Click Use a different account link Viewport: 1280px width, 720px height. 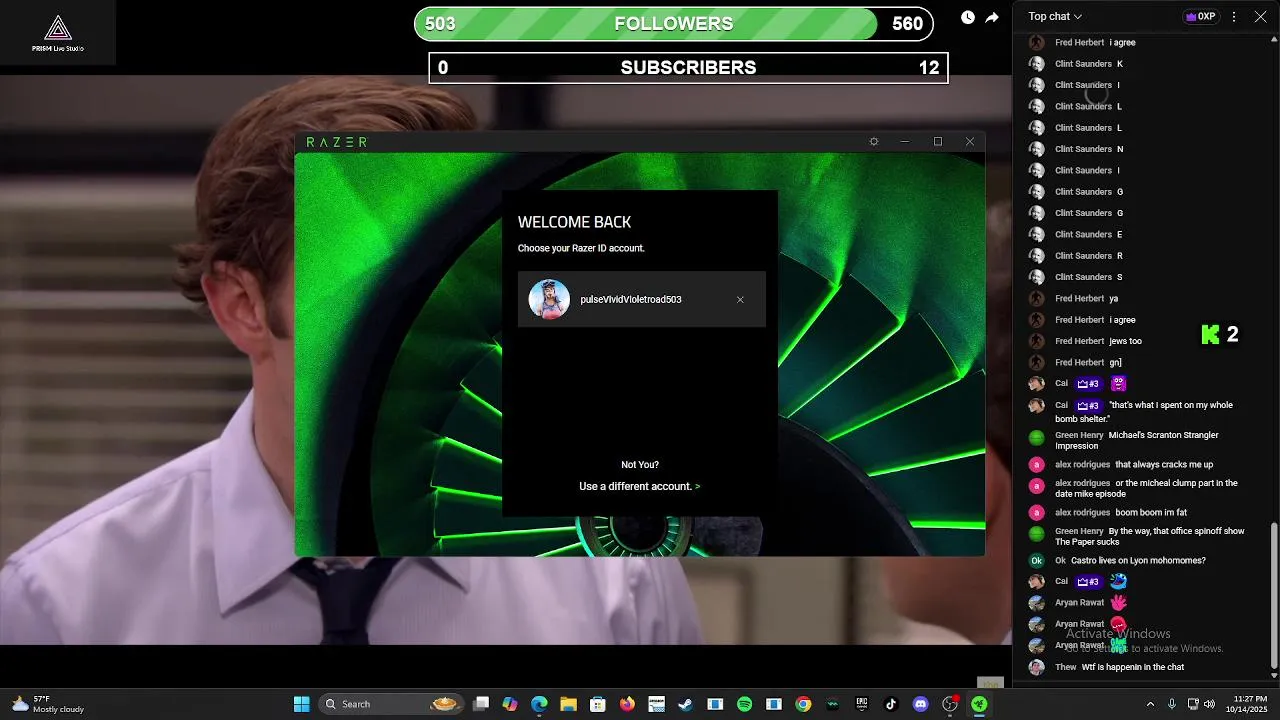pyautogui.click(x=639, y=486)
